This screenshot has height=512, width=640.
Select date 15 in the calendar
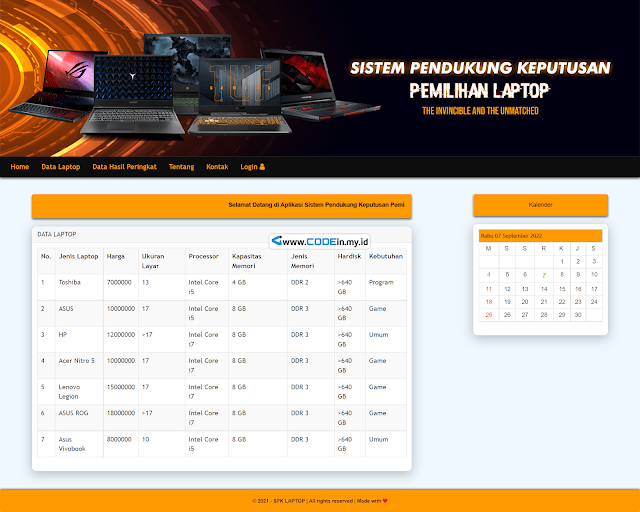tap(562, 289)
